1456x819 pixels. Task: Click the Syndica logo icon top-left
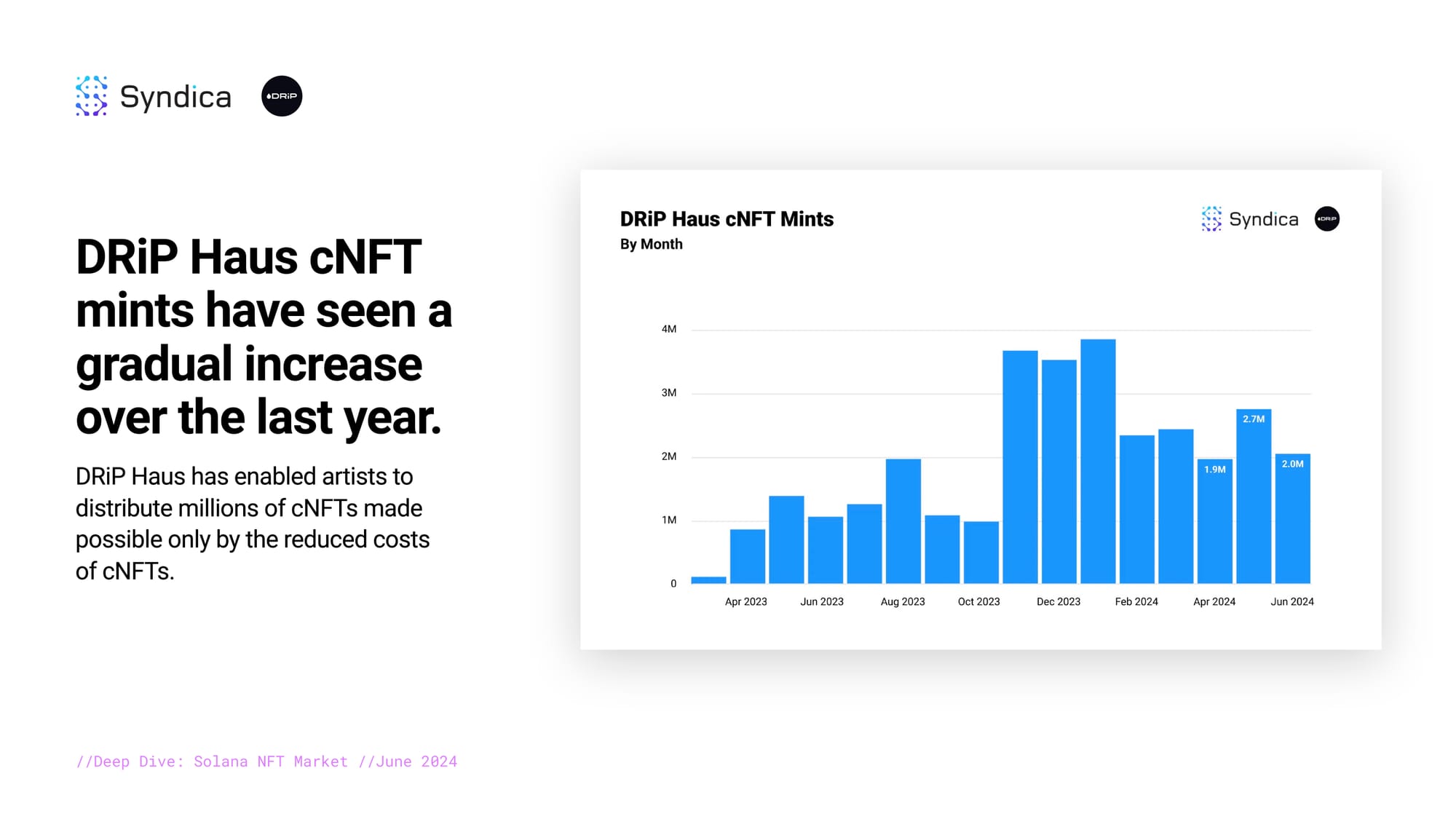(x=92, y=95)
